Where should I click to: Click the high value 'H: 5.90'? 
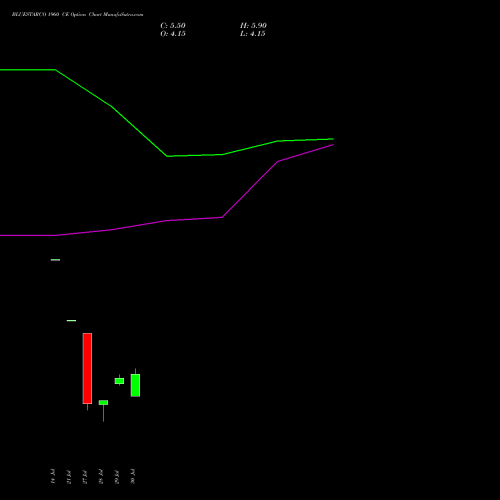tap(253, 26)
